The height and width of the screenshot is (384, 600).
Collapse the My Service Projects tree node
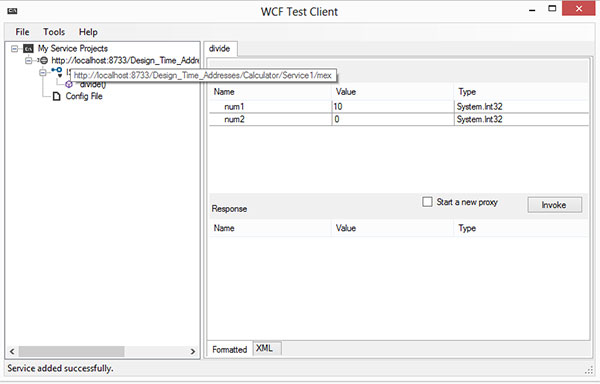coord(15,49)
